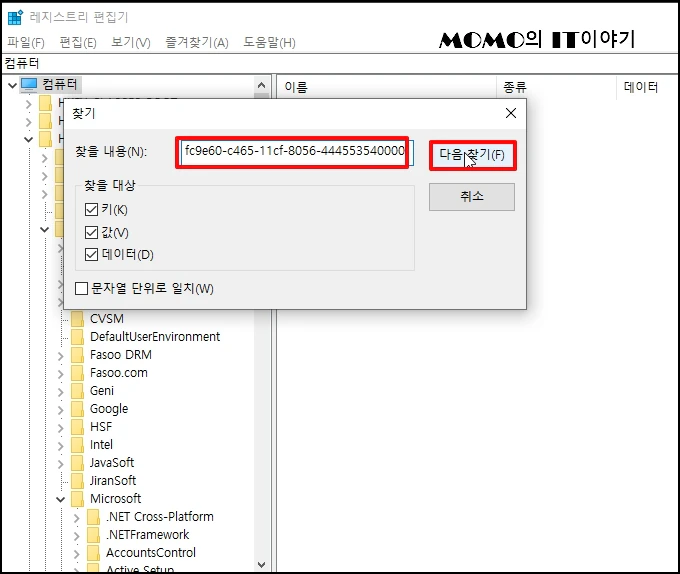The height and width of the screenshot is (574, 680).
Task: Expand the HSF key
Action: [61, 428]
